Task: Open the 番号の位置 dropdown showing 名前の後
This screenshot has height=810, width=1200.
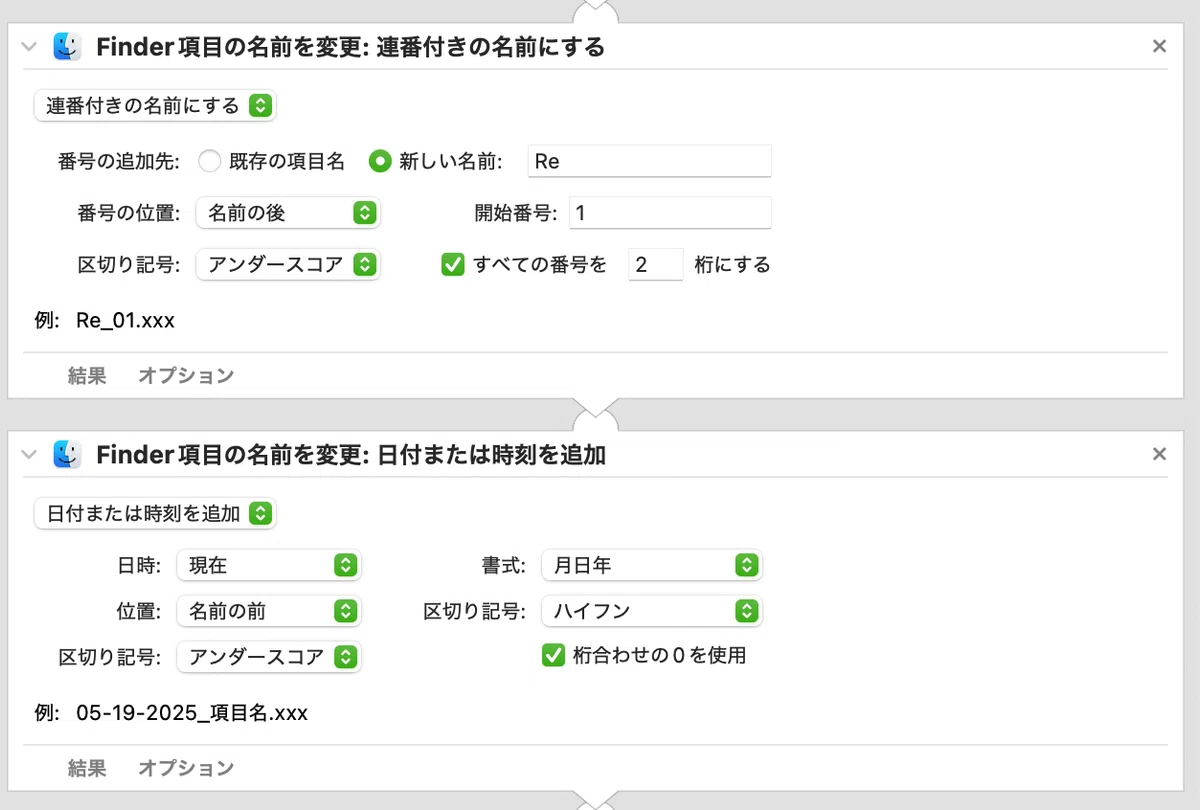Action: (289, 213)
